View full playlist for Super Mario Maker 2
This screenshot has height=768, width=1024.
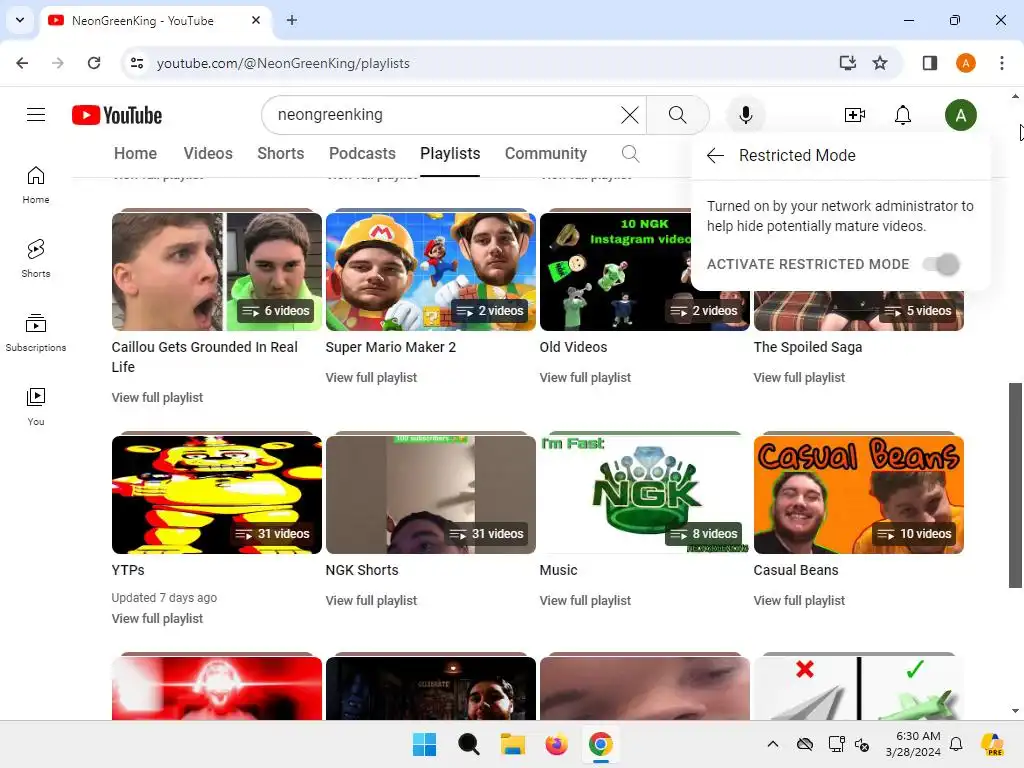[371, 377]
